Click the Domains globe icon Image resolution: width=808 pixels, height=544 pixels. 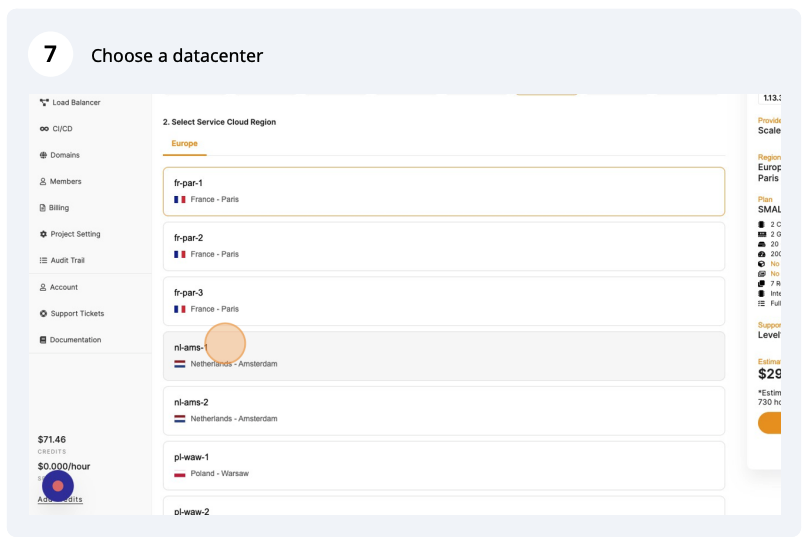(x=43, y=155)
